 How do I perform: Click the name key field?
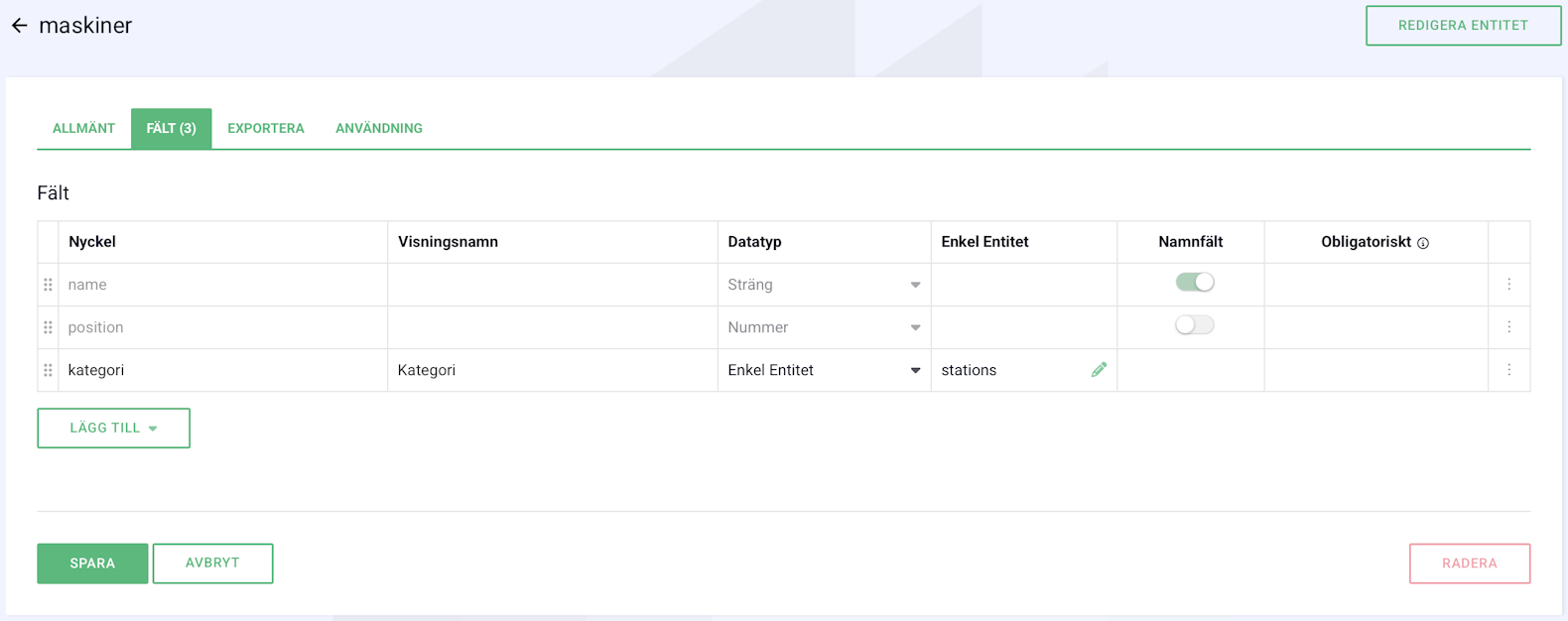coord(223,285)
